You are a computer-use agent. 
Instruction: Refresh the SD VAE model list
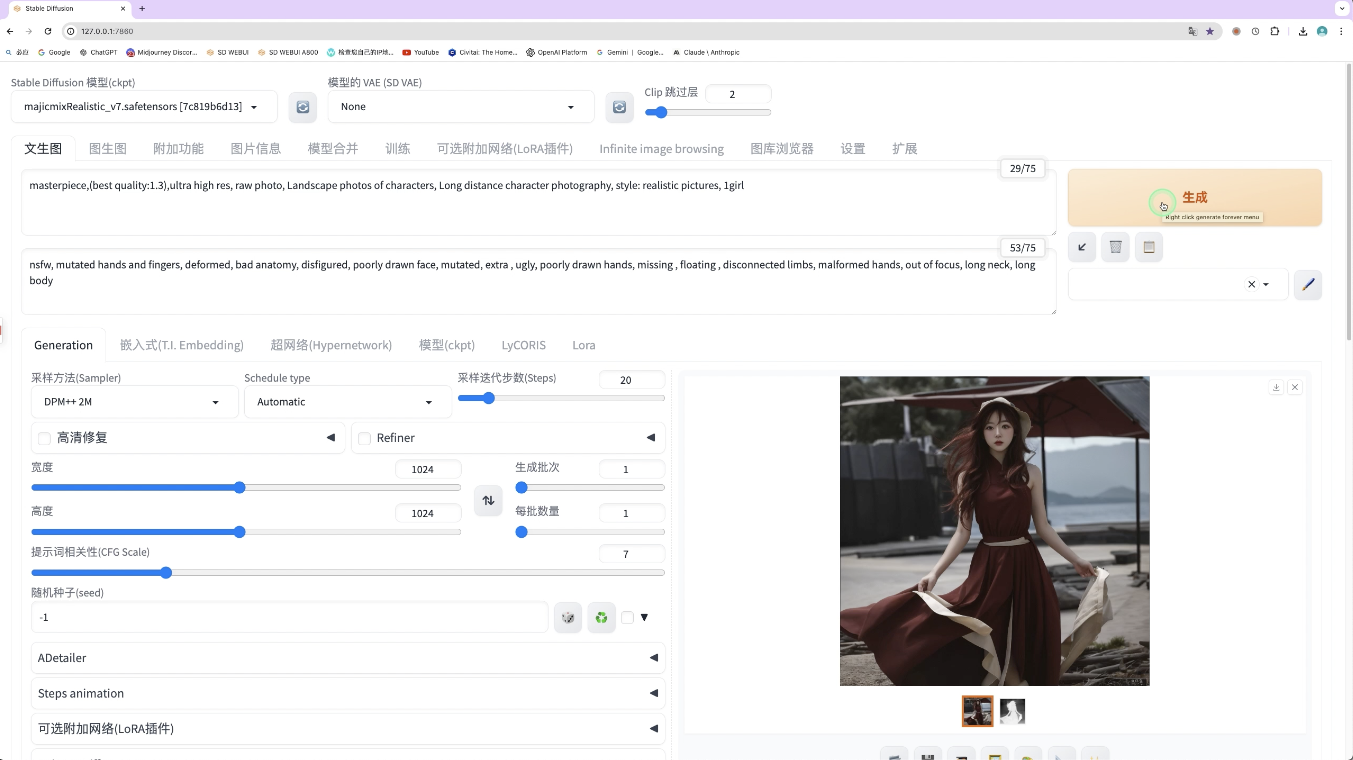point(620,107)
